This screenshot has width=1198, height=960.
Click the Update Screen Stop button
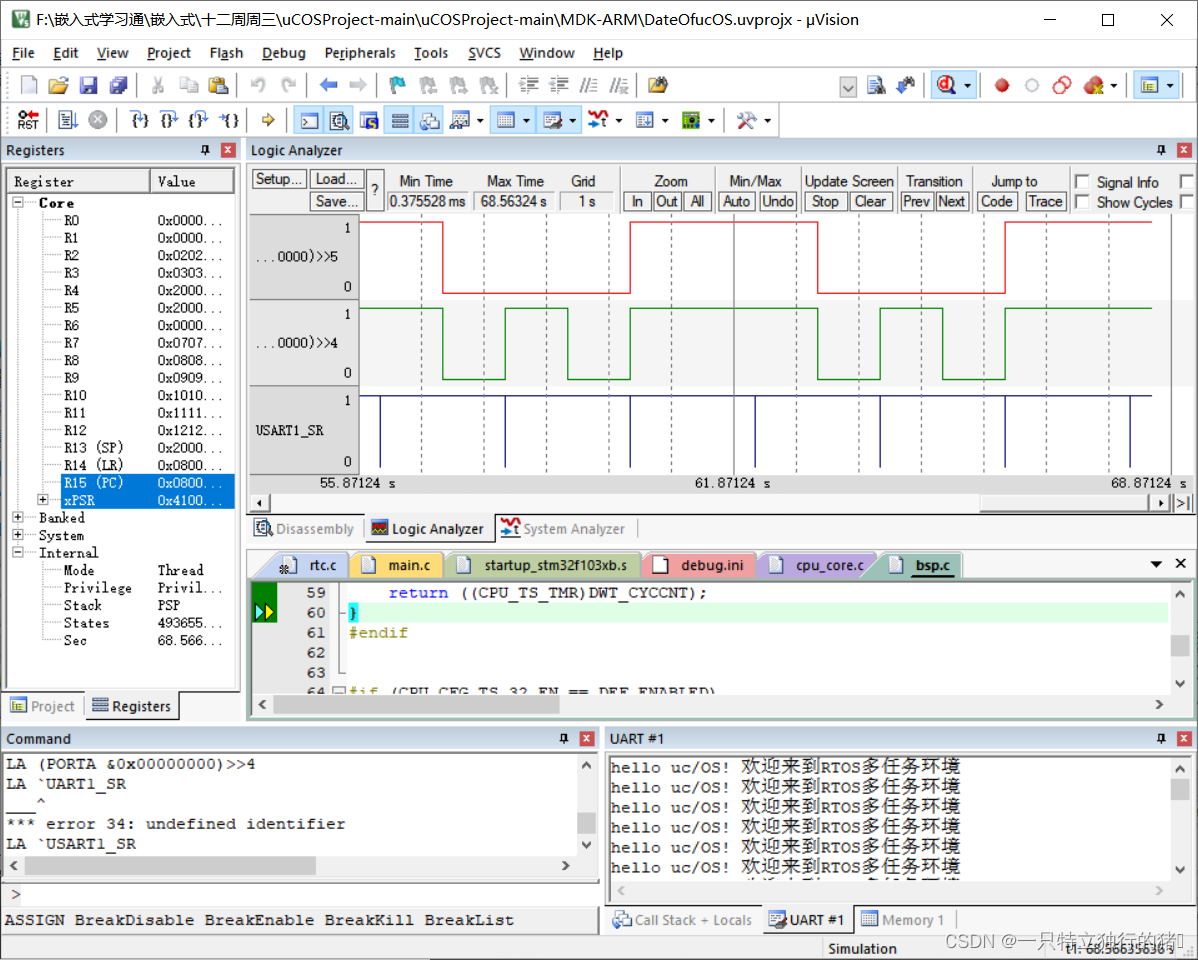coord(825,201)
